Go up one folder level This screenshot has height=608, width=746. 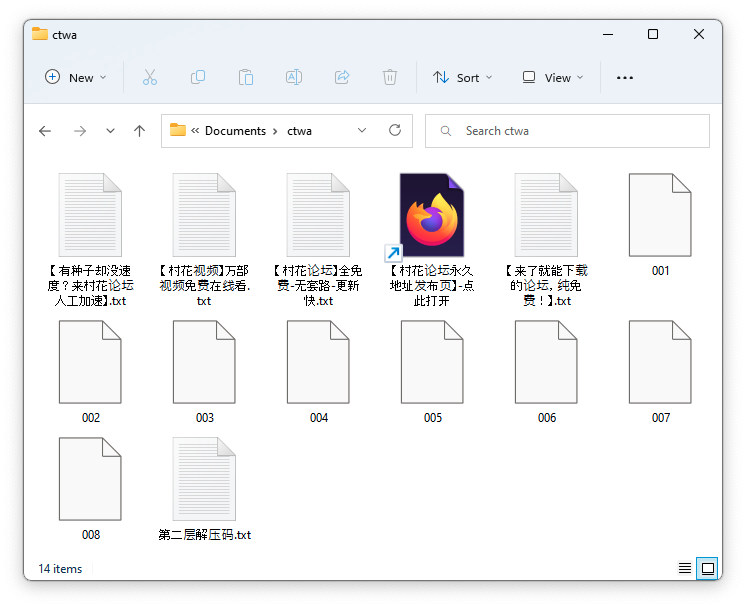coord(140,131)
